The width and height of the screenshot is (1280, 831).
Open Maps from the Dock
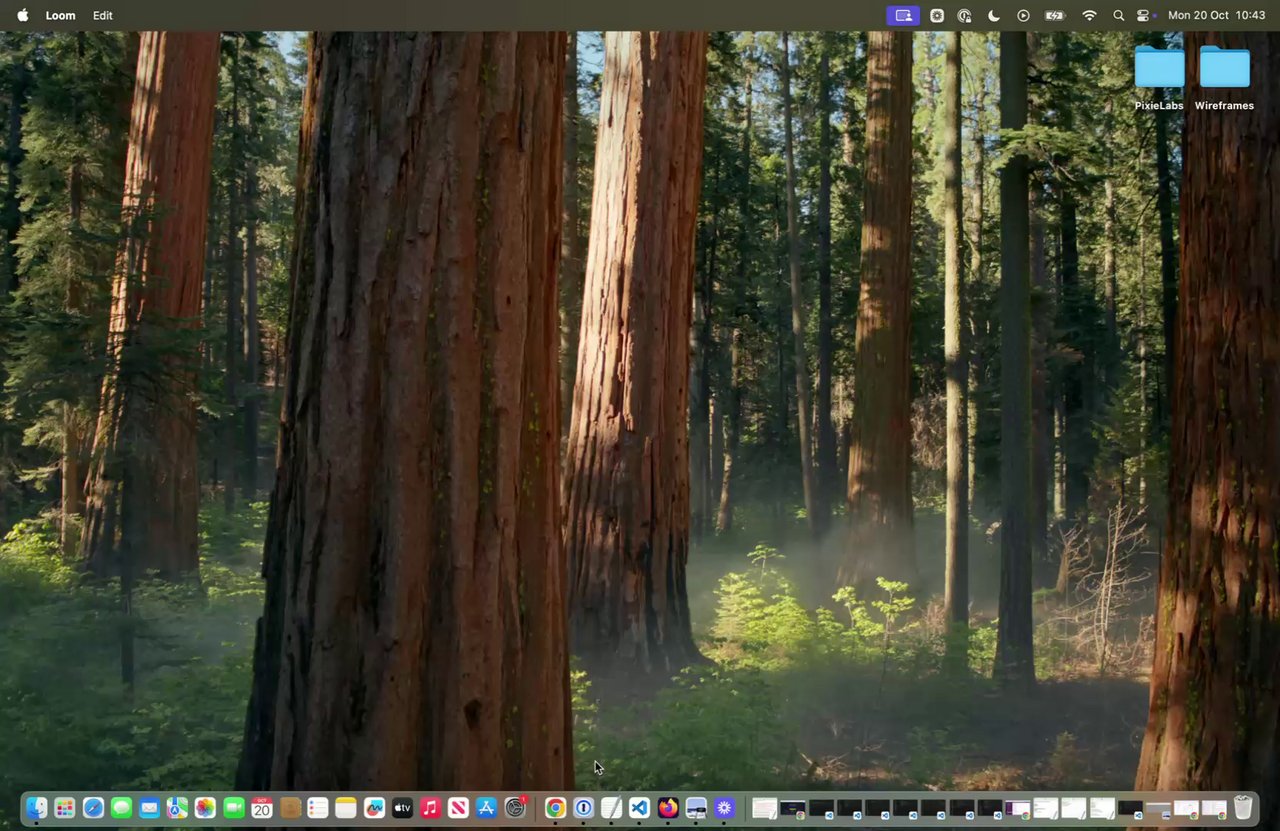pos(177,808)
